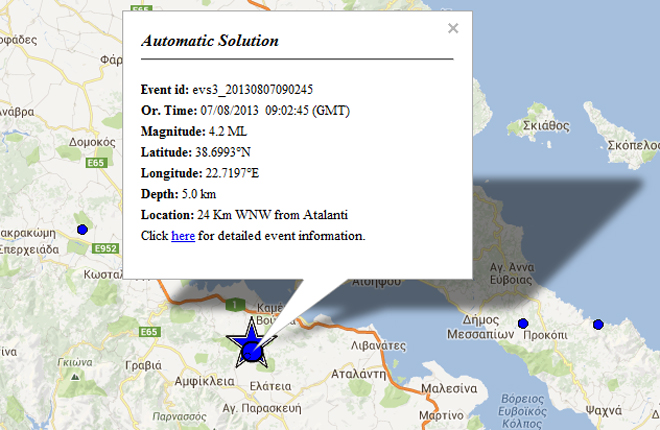Click the E952 road shield
The height and width of the screenshot is (430, 660).
point(105,248)
